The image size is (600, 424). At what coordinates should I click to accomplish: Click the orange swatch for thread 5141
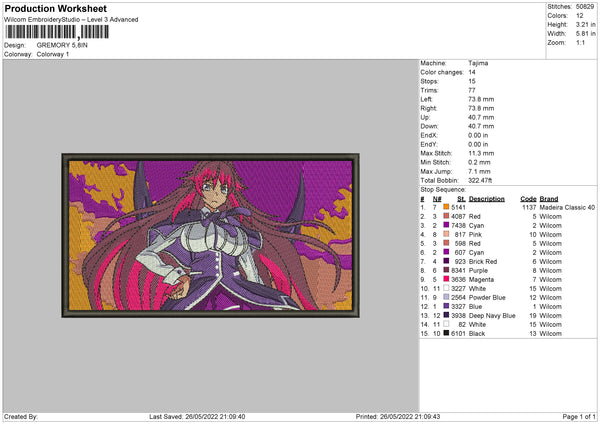[446, 207]
